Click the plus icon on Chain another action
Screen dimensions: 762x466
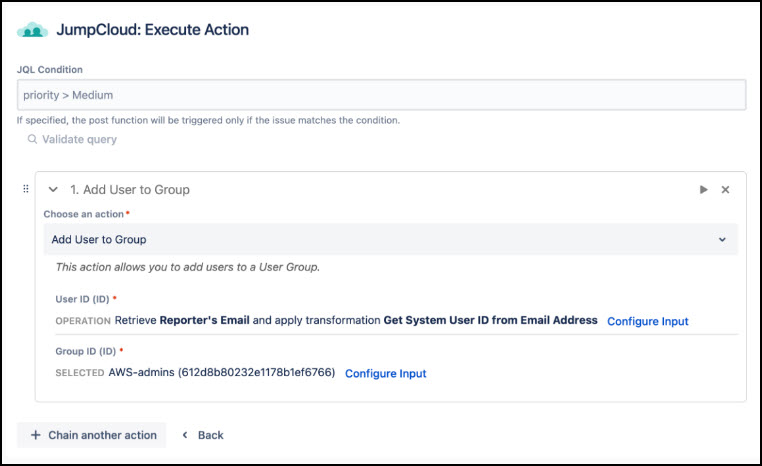[35, 435]
